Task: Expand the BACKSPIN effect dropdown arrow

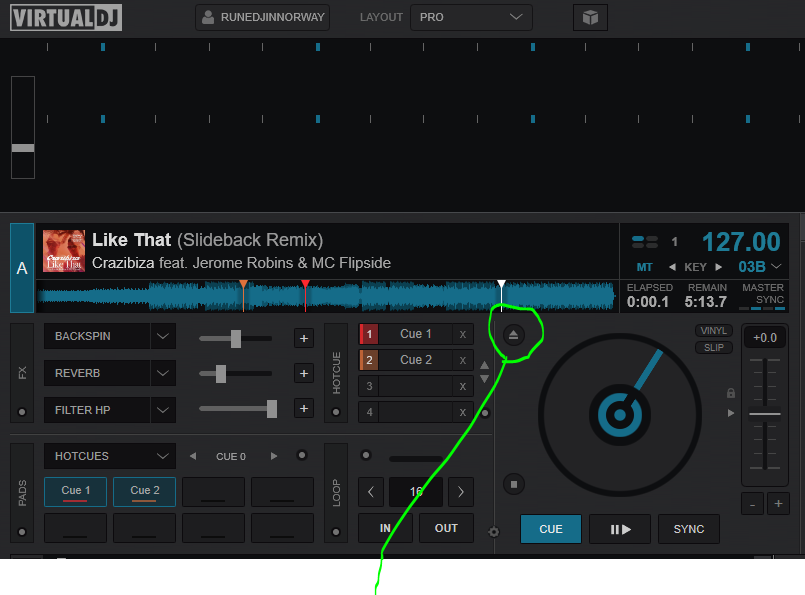Action: point(163,336)
